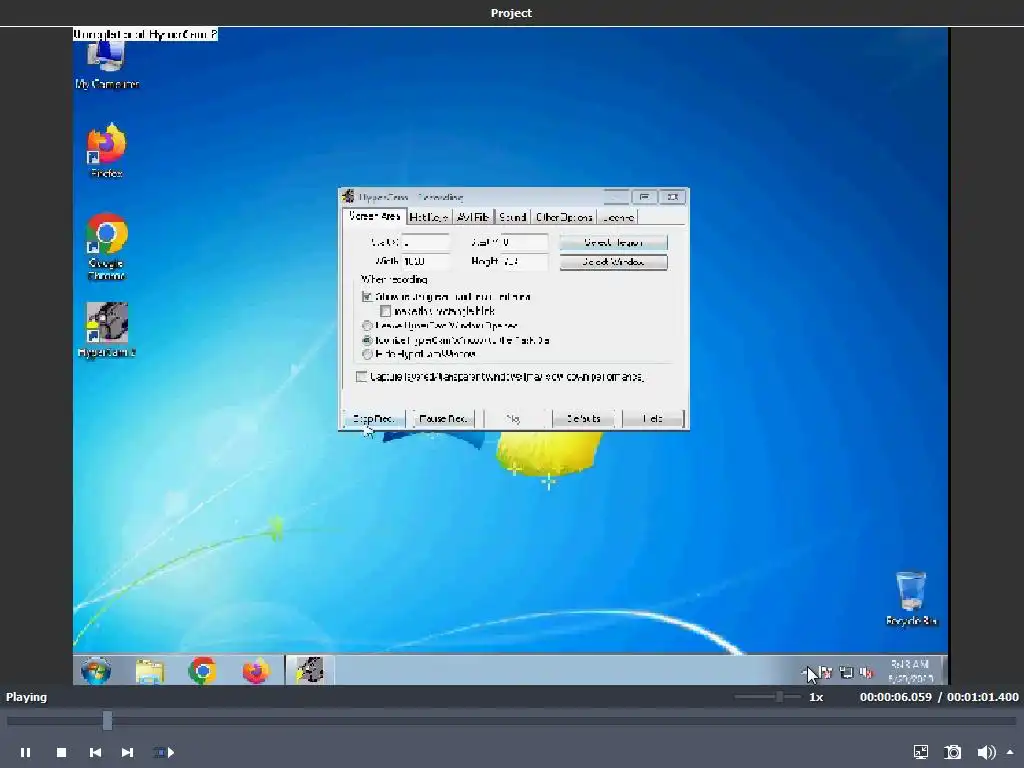Select Hide HyperCam Window radio

pyautogui.click(x=367, y=354)
